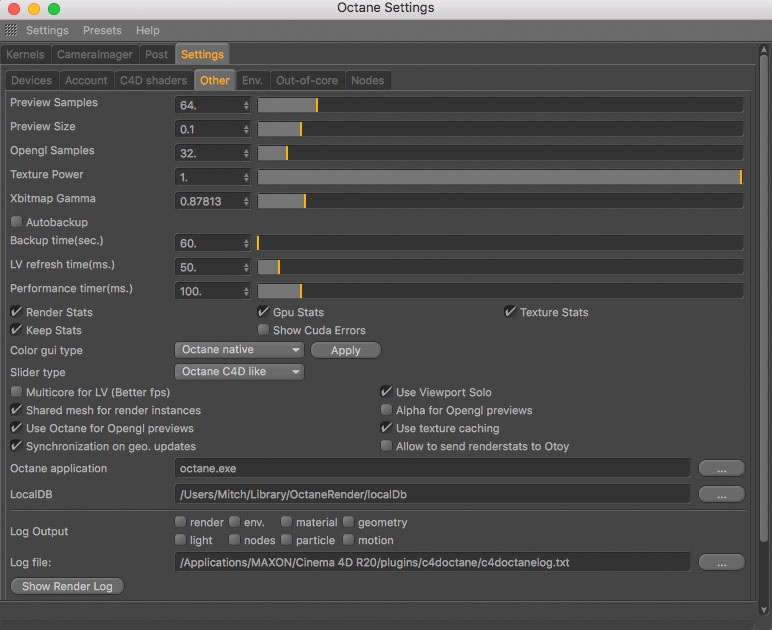Open the C4D shaders sub-tab
772x630 pixels.
[154, 81]
